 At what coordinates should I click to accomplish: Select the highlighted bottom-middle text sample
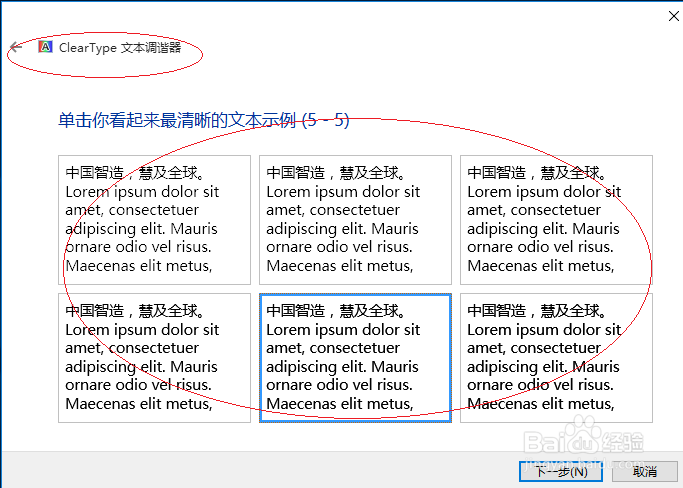[x=355, y=358]
